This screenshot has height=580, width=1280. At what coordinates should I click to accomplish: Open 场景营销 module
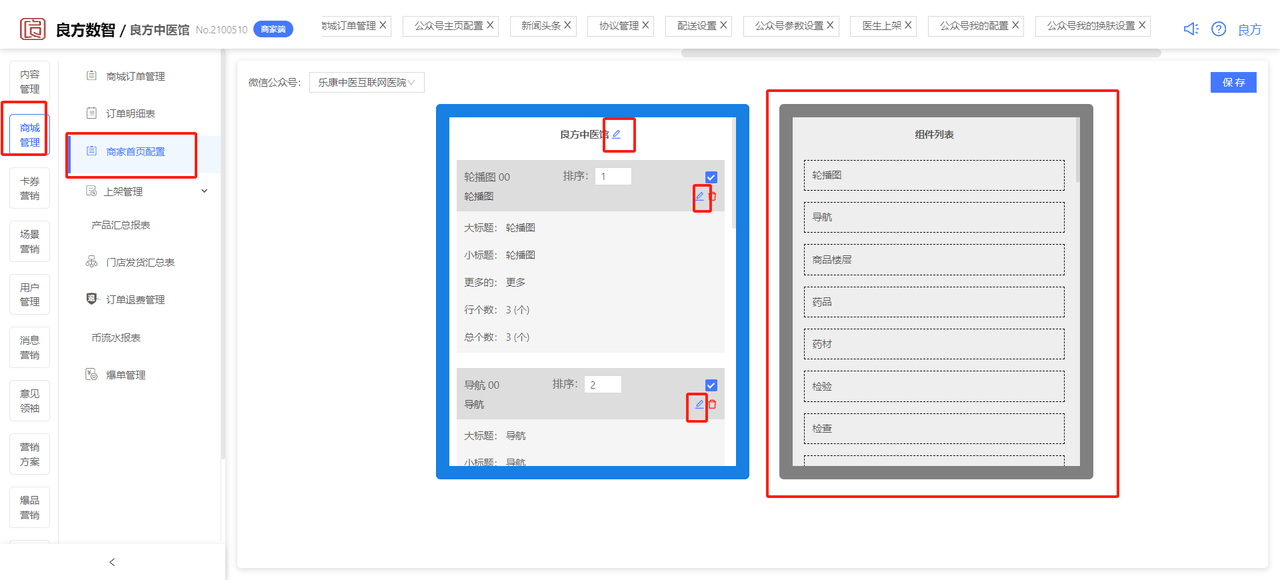click(x=30, y=241)
